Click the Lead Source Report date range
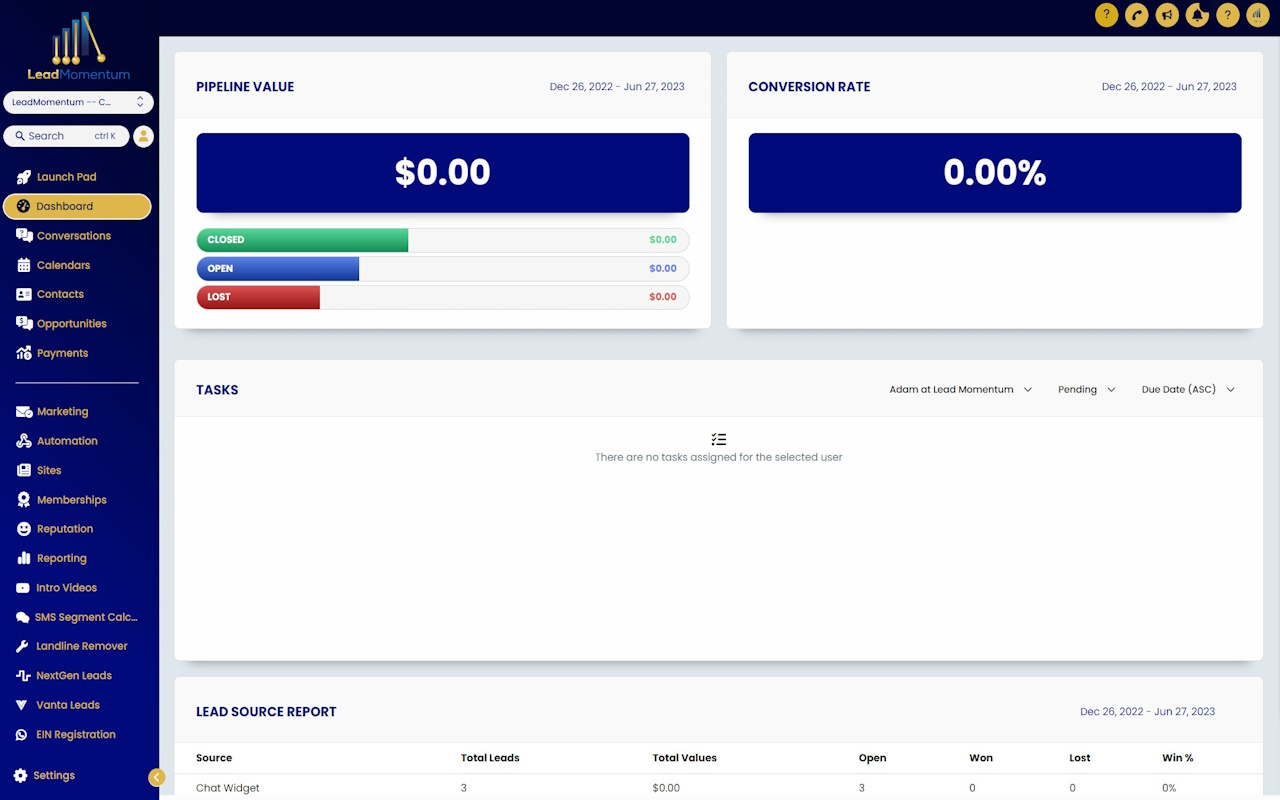 tap(1147, 712)
